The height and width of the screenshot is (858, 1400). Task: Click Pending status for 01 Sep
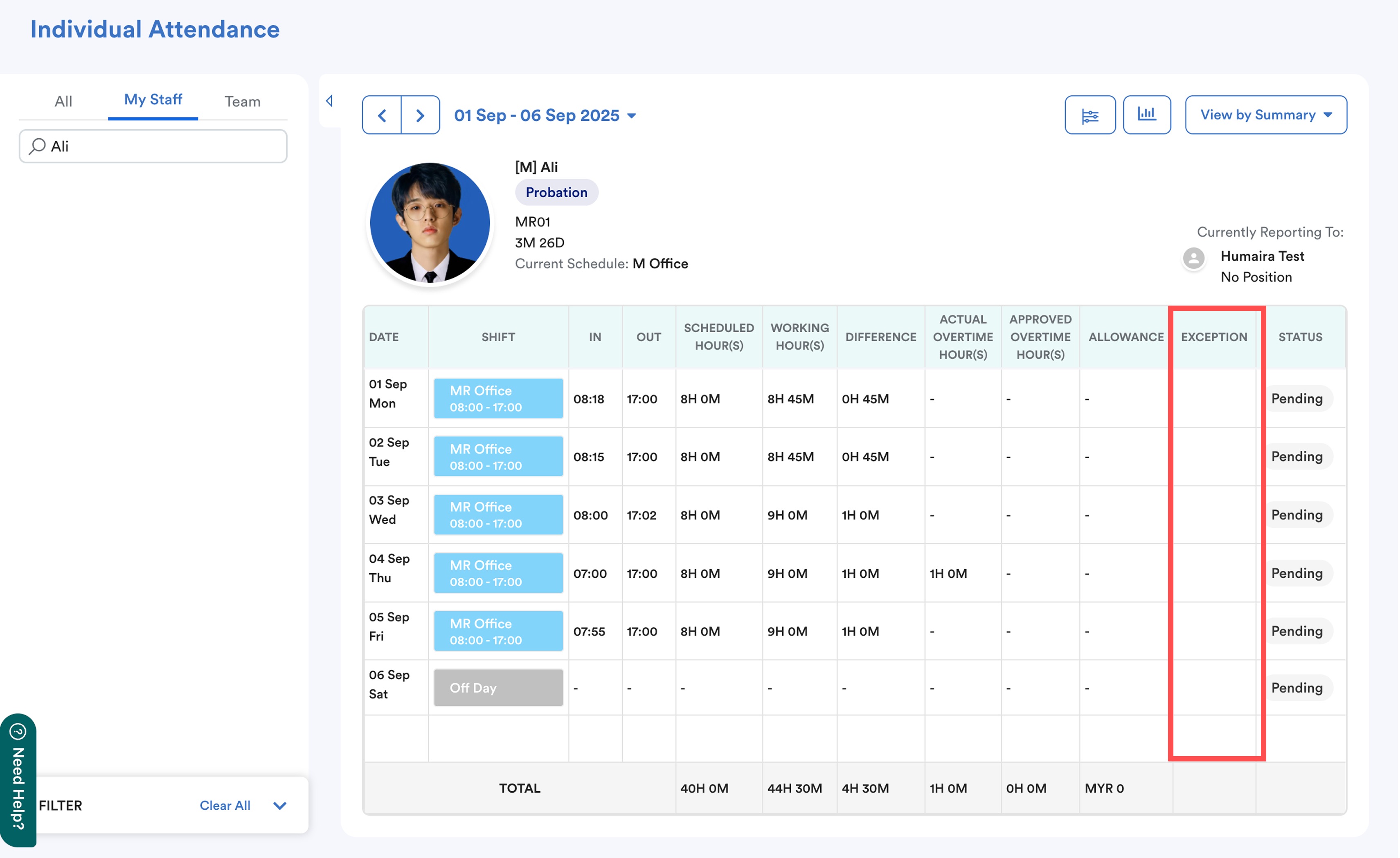click(x=1296, y=399)
